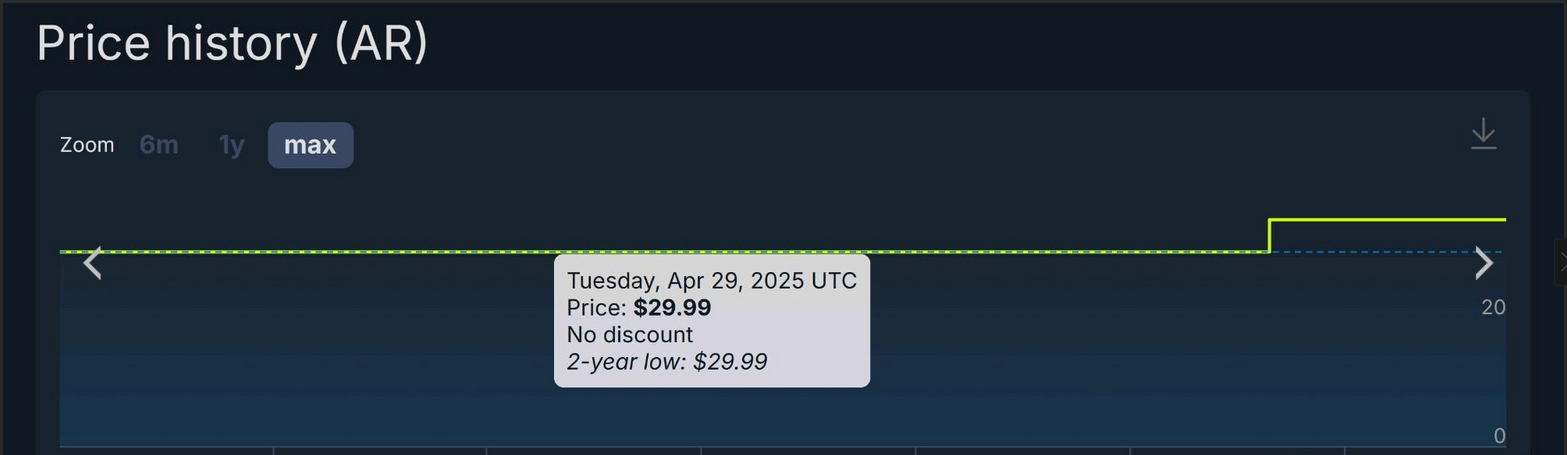Click the Price history (AR) heading
The image size is (1567, 455).
tap(232, 44)
